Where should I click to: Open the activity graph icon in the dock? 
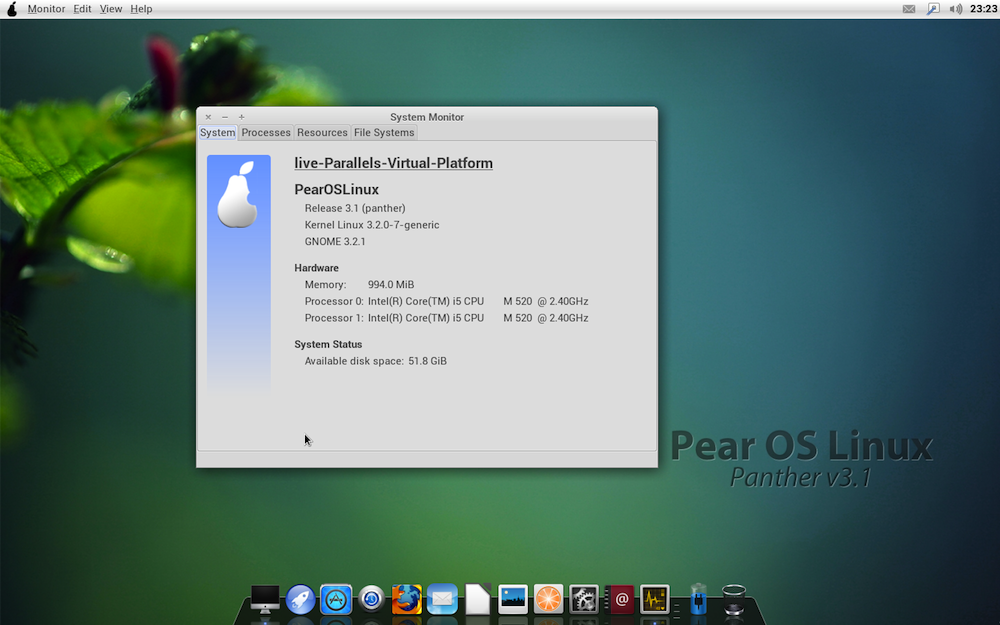pyautogui.click(x=654, y=600)
